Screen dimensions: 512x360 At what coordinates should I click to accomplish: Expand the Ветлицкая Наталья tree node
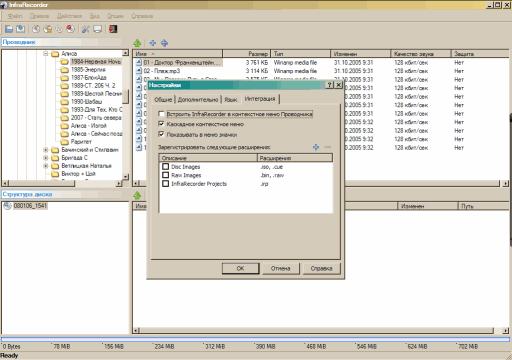[x=46, y=166]
